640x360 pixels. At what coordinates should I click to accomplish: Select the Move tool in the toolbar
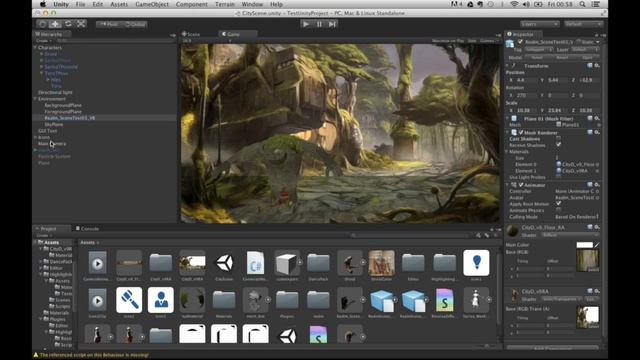tap(55, 24)
